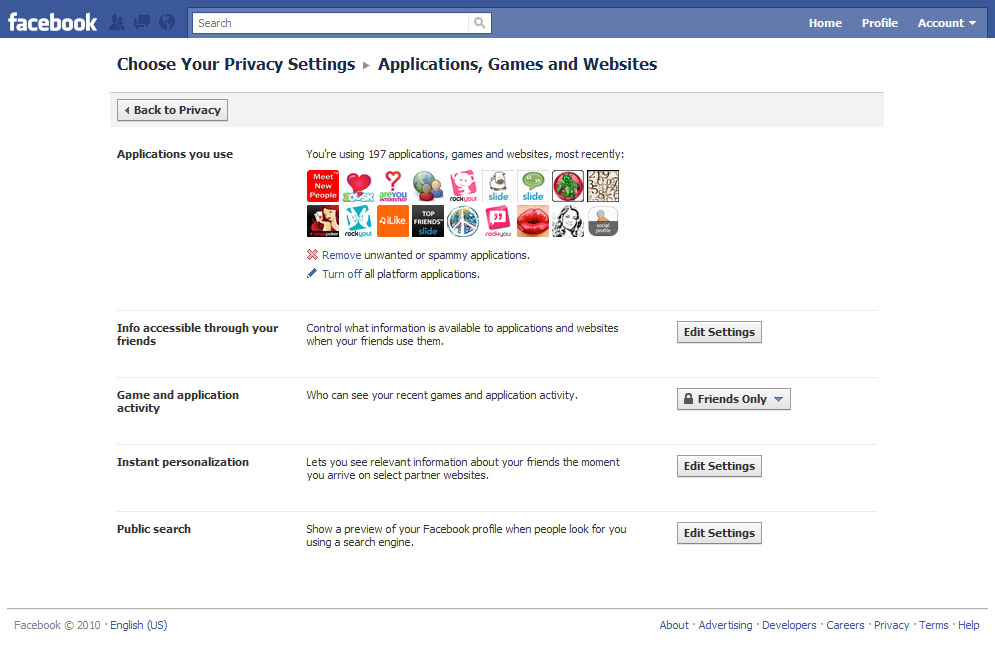Open the teal RockYou hands app icon

tap(358, 221)
